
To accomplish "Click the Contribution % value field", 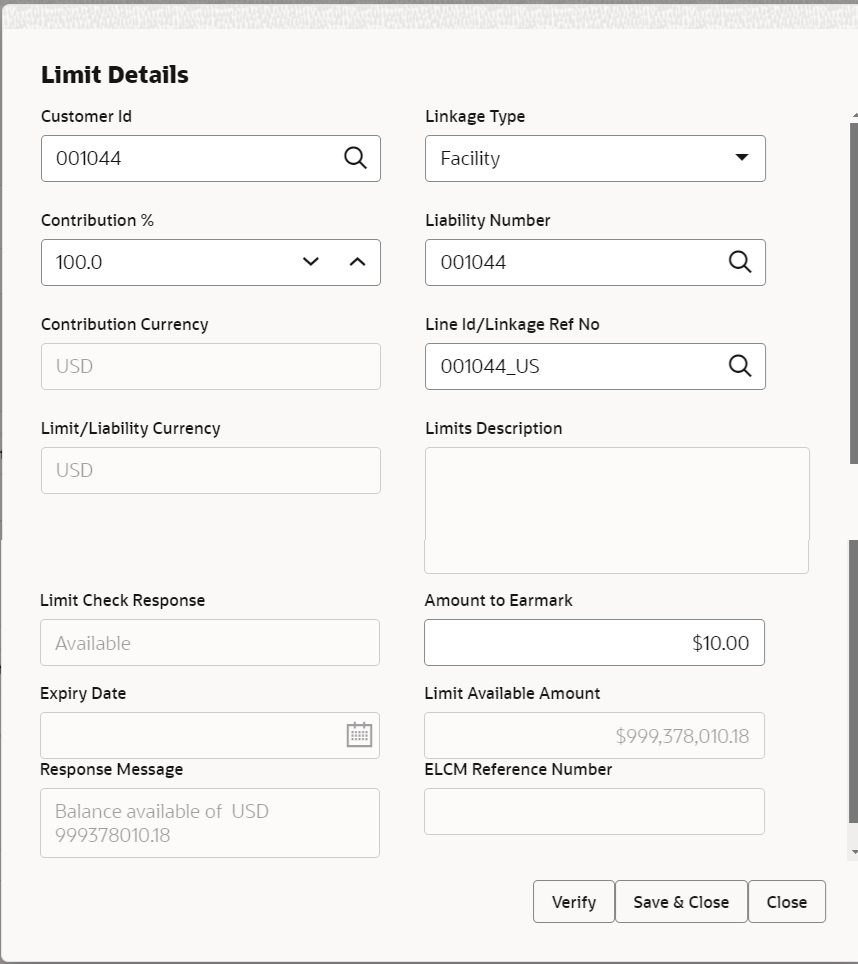I will pos(160,262).
